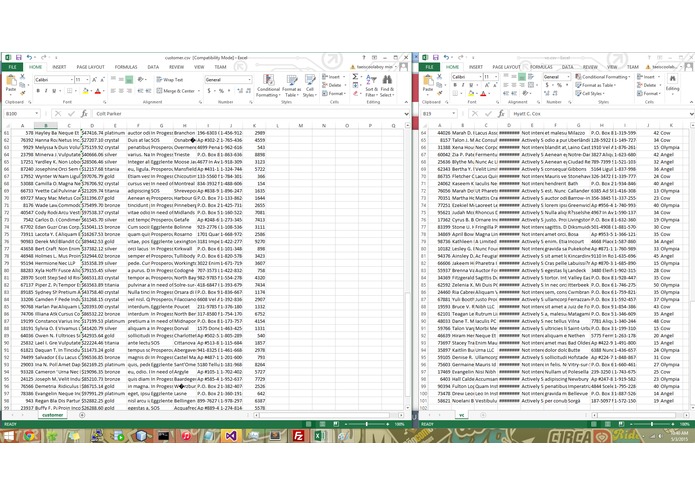Open FILE tab in customer.csv window
Viewport: 695px width, 494px height.
[x=12, y=67]
